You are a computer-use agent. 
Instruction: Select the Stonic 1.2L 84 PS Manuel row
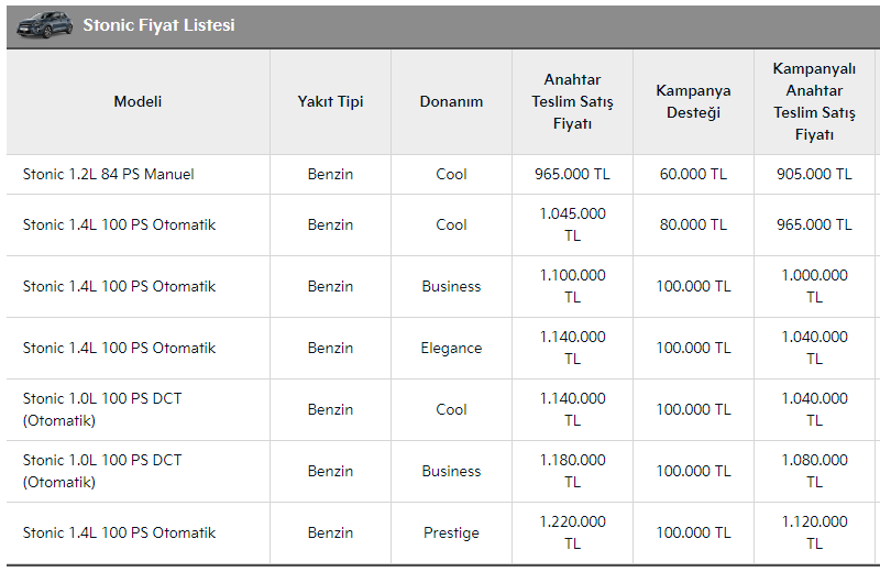click(x=108, y=174)
